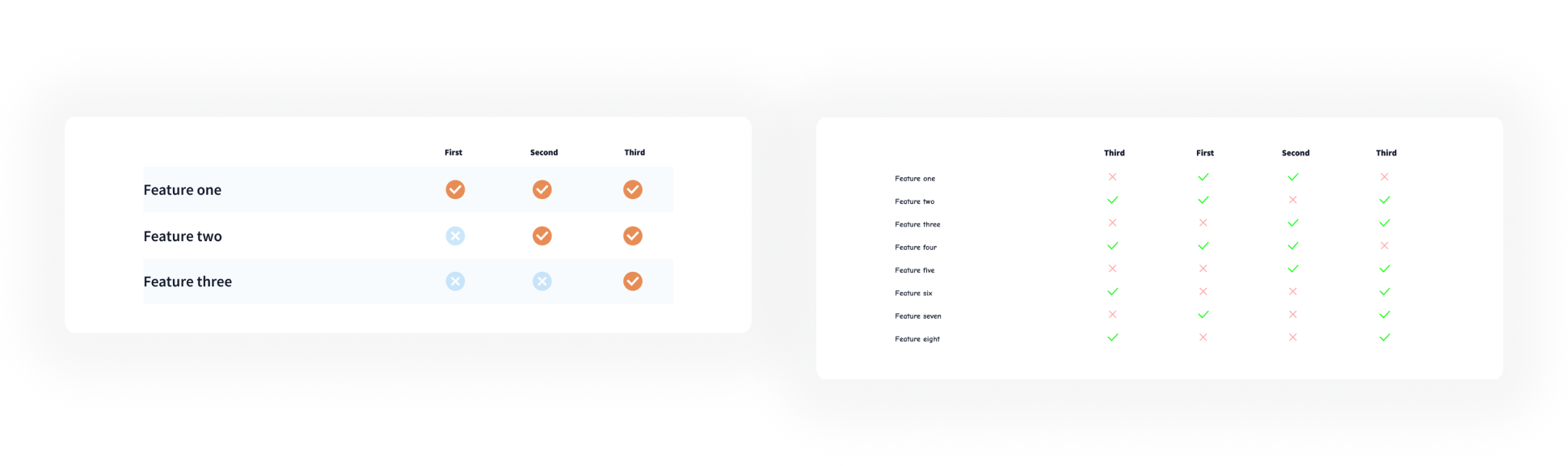Select the orange checkmark for Feature two under Second
Image resolution: width=1568 pixels, height=466 pixels.
(x=542, y=235)
